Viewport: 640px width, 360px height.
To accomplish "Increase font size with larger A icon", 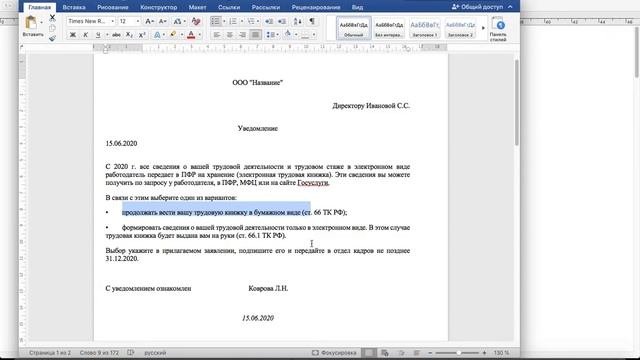I will click(149, 21).
